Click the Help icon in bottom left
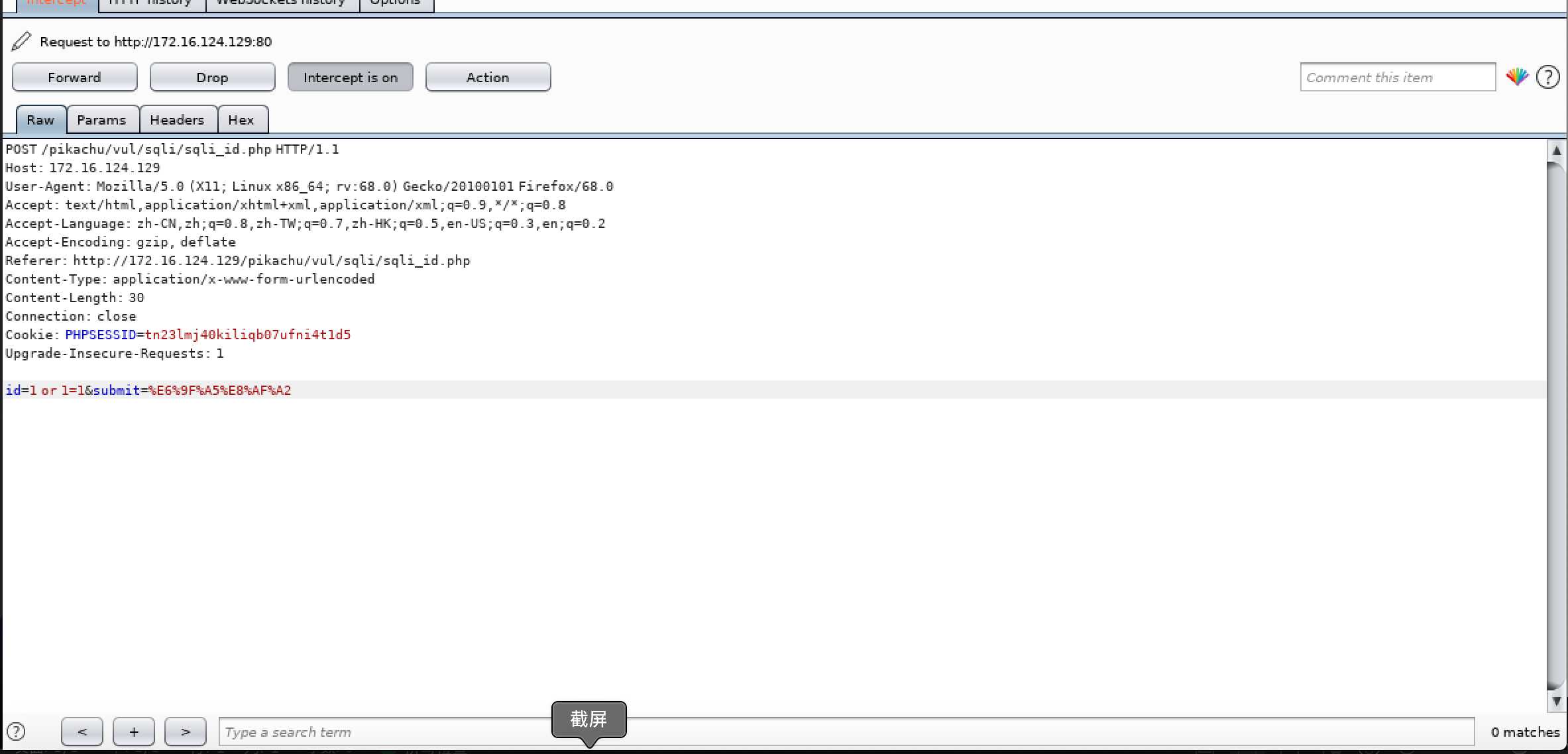Image resolution: width=1568 pixels, height=754 pixels. [15, 731]
